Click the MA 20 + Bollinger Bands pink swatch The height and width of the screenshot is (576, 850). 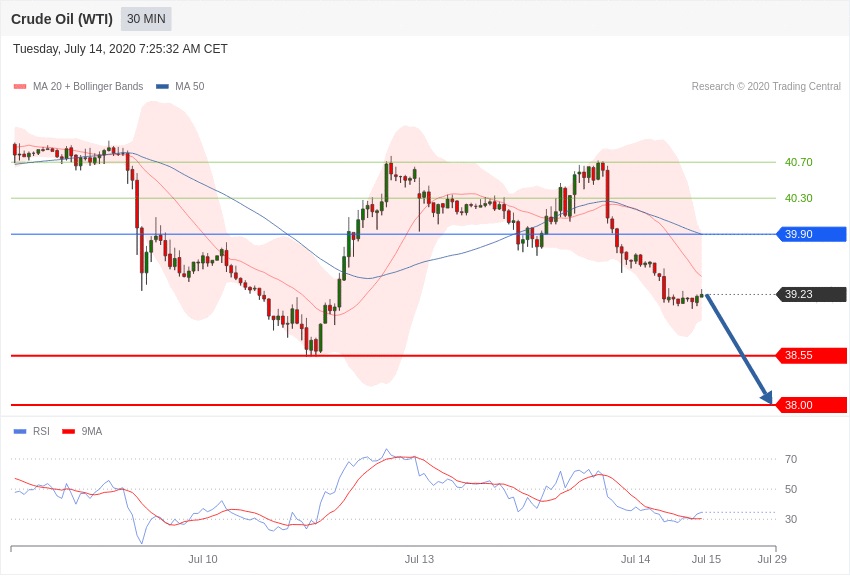(x=20, y=87)
